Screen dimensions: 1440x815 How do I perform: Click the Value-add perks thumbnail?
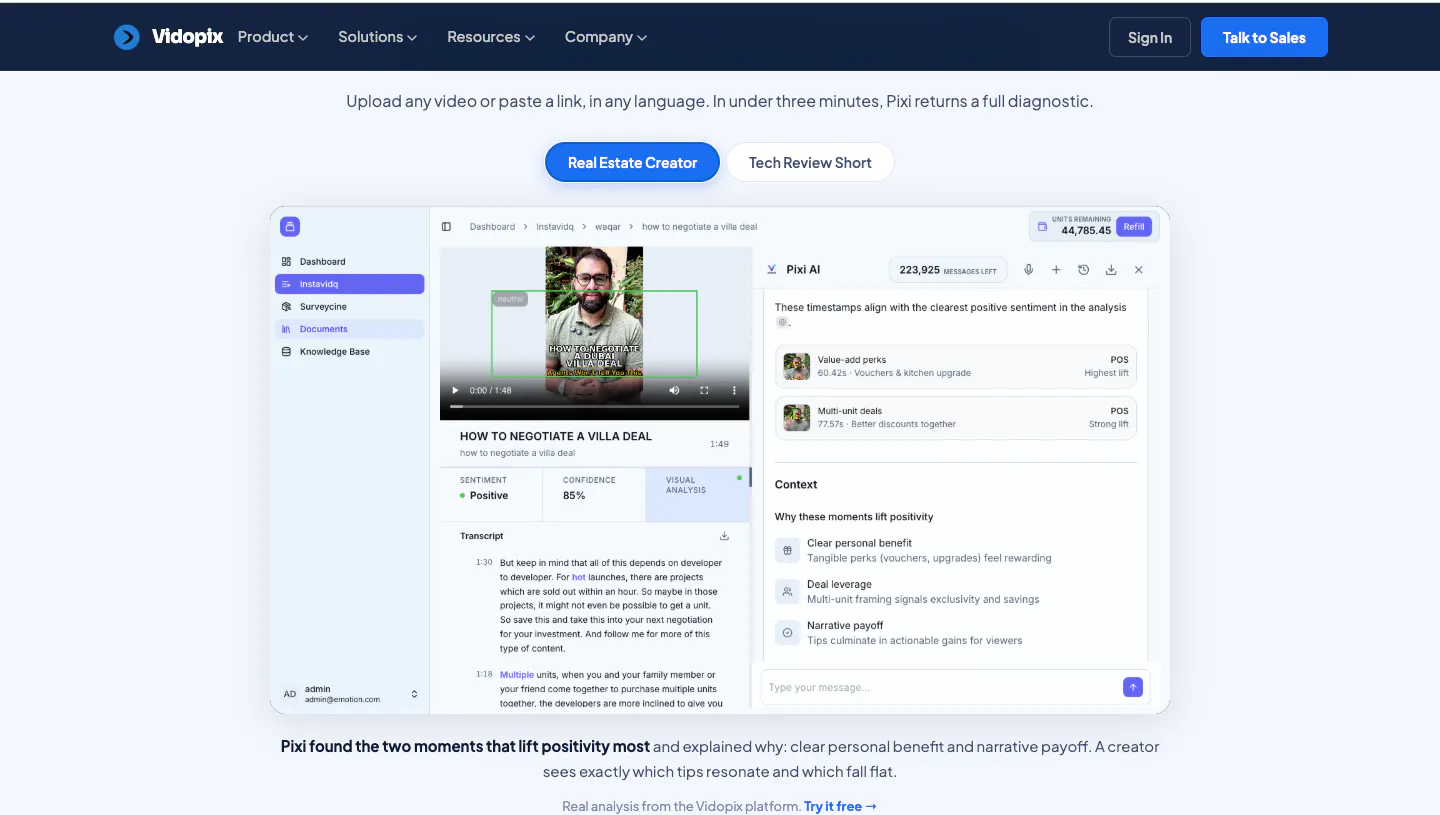point(797,366)
